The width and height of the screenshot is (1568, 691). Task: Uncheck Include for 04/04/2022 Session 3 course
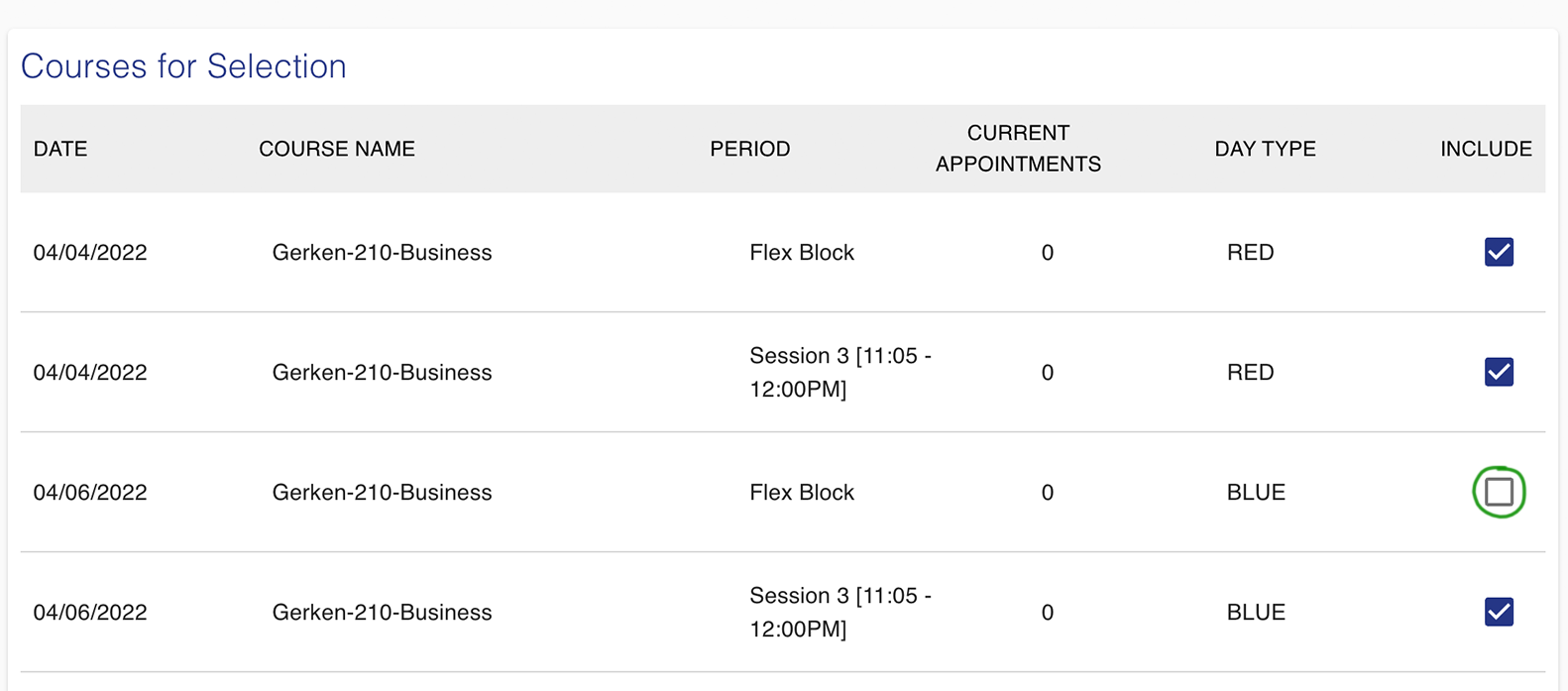click(1499, 372)
